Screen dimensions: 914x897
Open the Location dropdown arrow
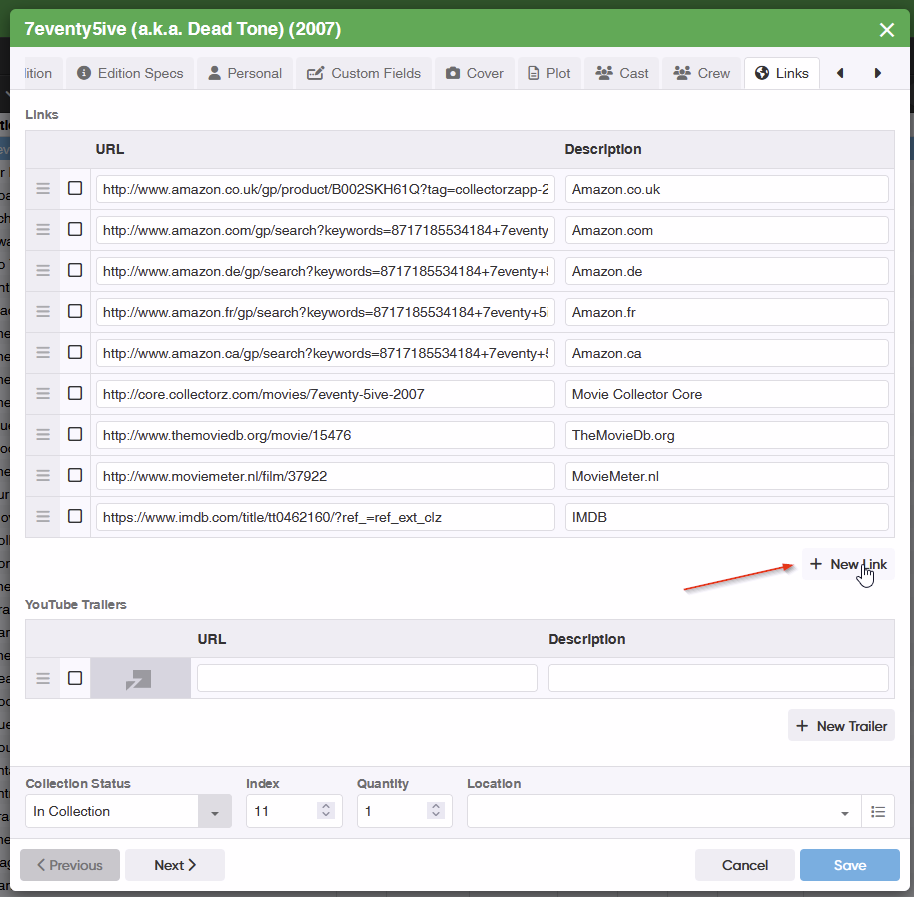tap(845, 812)
